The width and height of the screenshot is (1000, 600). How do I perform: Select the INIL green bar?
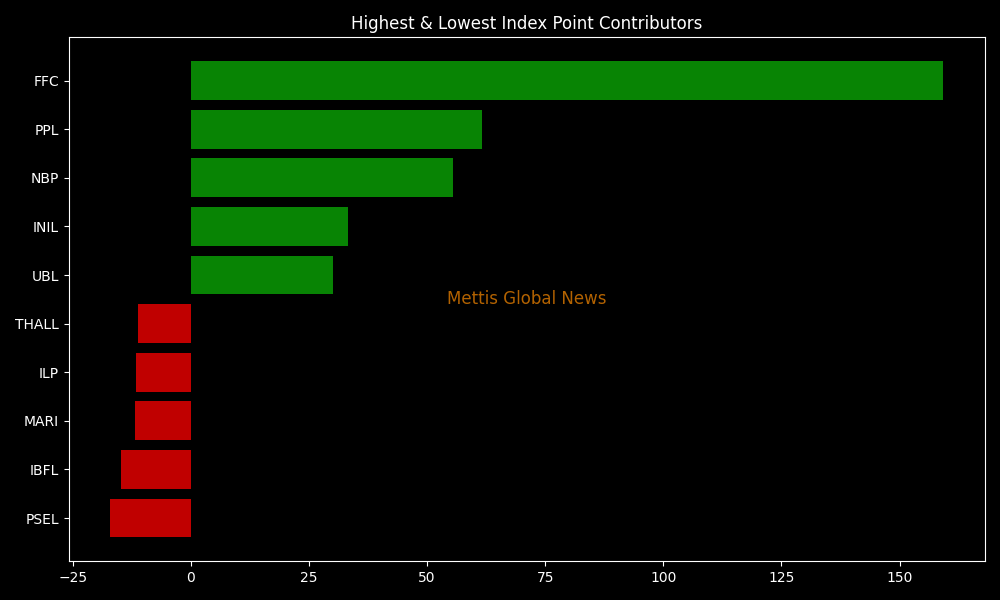(x=270, y=226)
